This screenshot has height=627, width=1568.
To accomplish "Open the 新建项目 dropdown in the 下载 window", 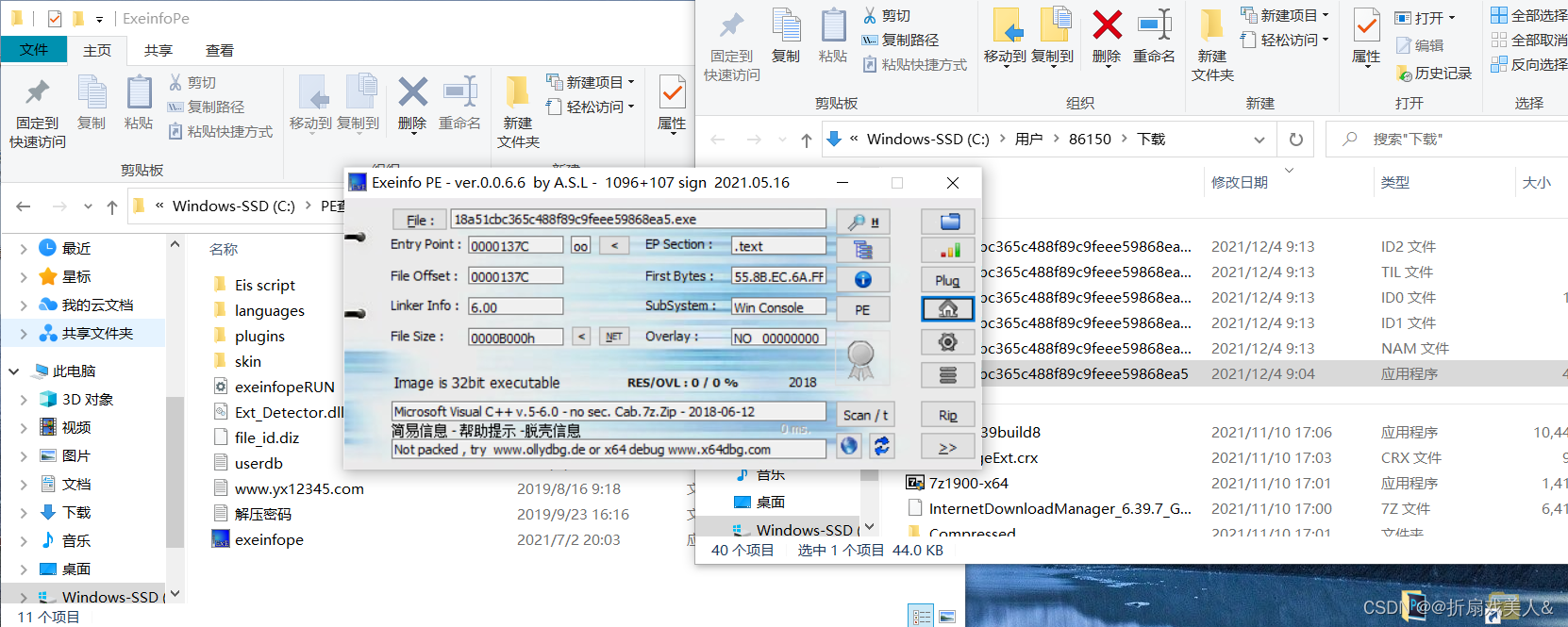I will click(1285, 15).
